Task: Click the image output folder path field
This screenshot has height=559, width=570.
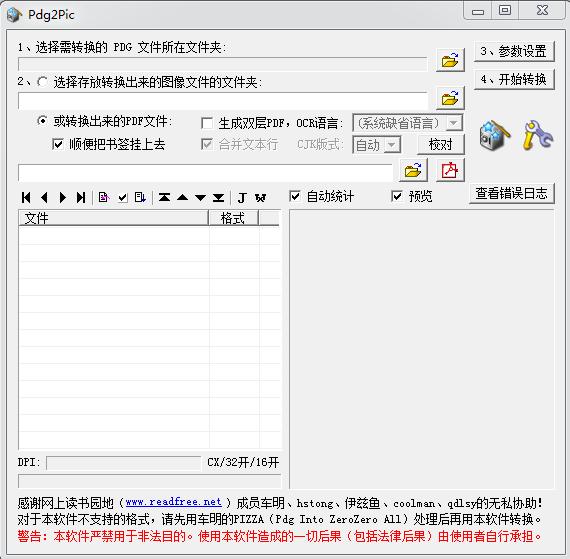Action: (x=222, y=101)
